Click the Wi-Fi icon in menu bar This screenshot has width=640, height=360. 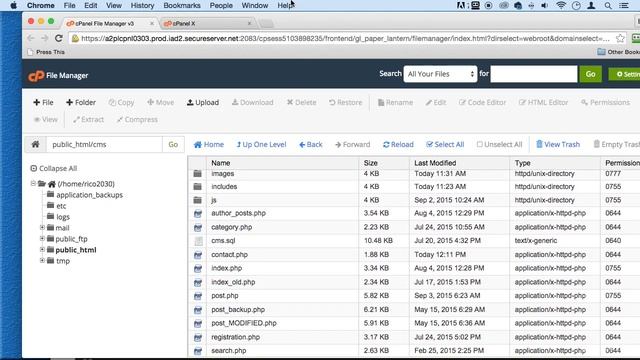561,5
